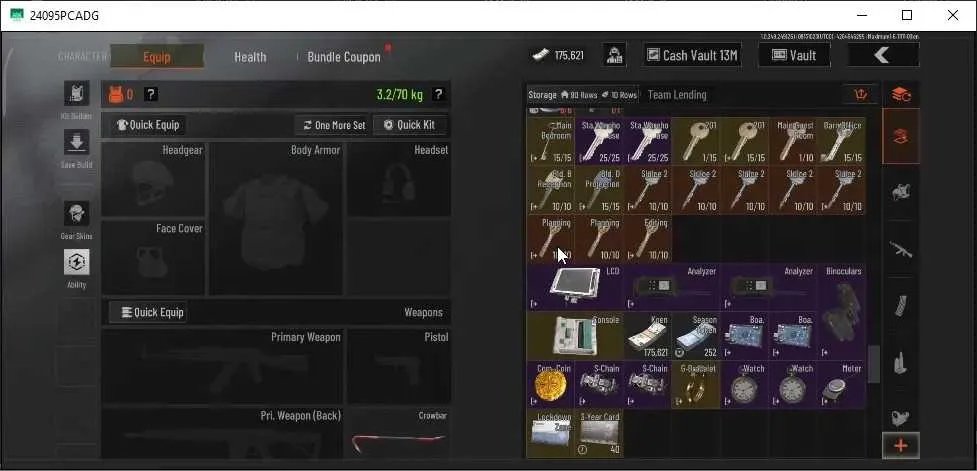
Task: Open the Cash Vault 13M button
Action: pos(694,55)
